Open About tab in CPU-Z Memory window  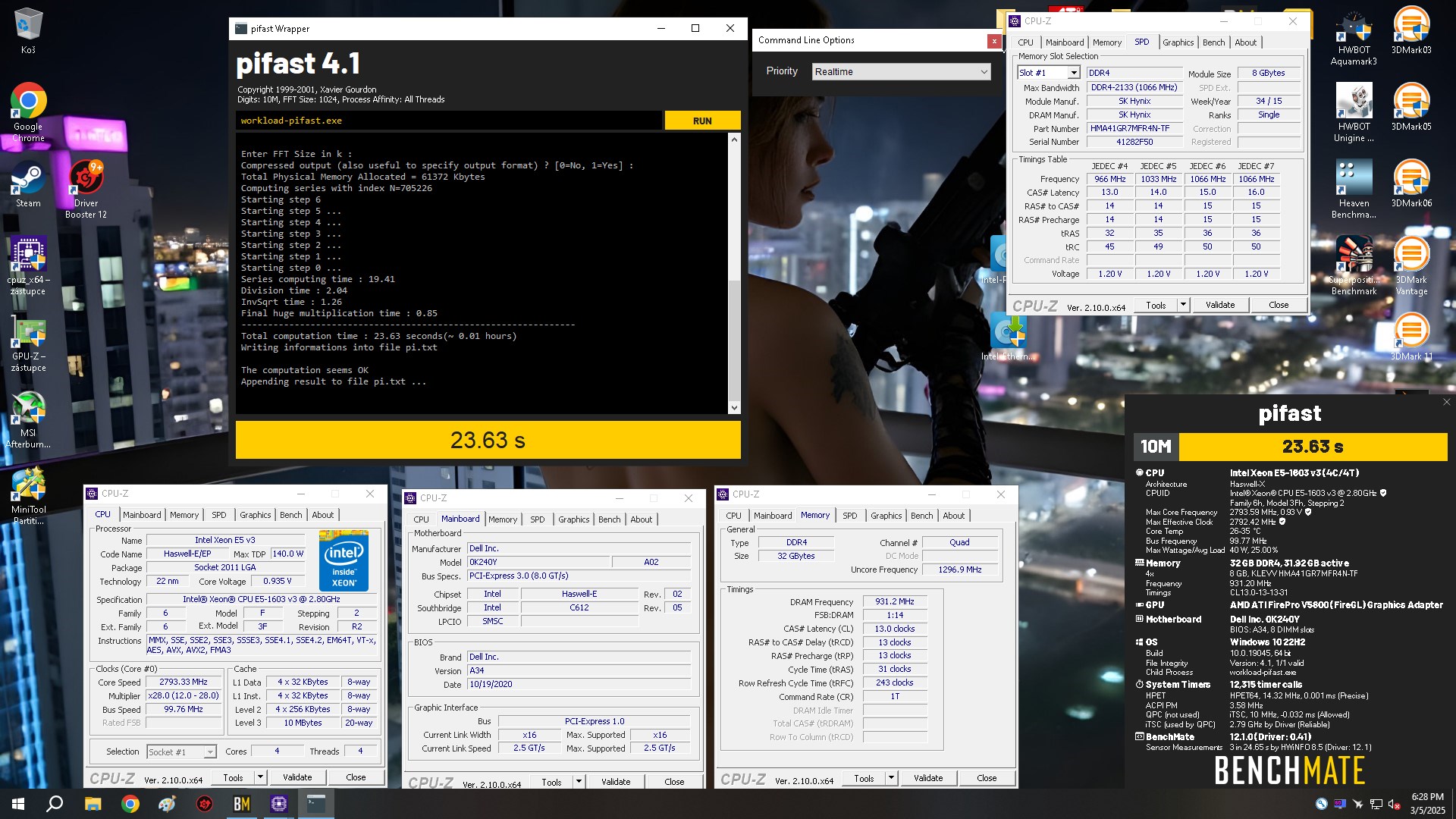pos(953,516)
